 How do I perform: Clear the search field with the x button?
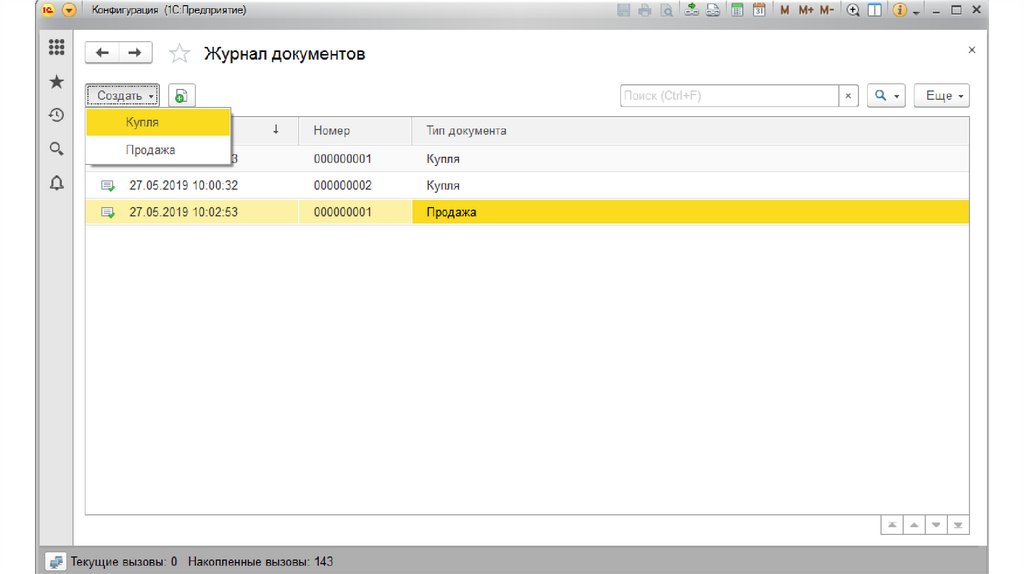(848, 95)
